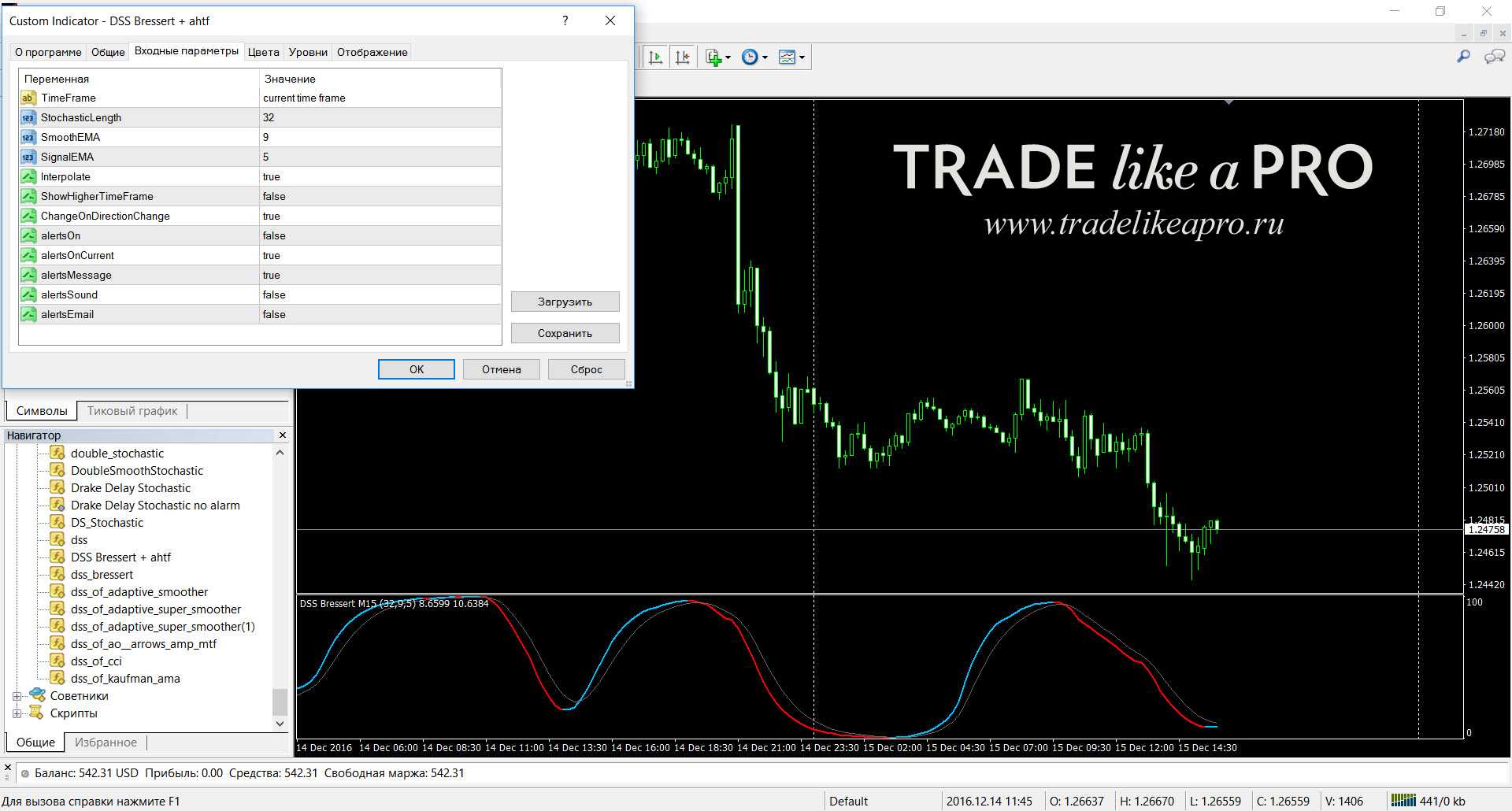Click the ab icon of the TimeFrame row

tap(28, 98)
